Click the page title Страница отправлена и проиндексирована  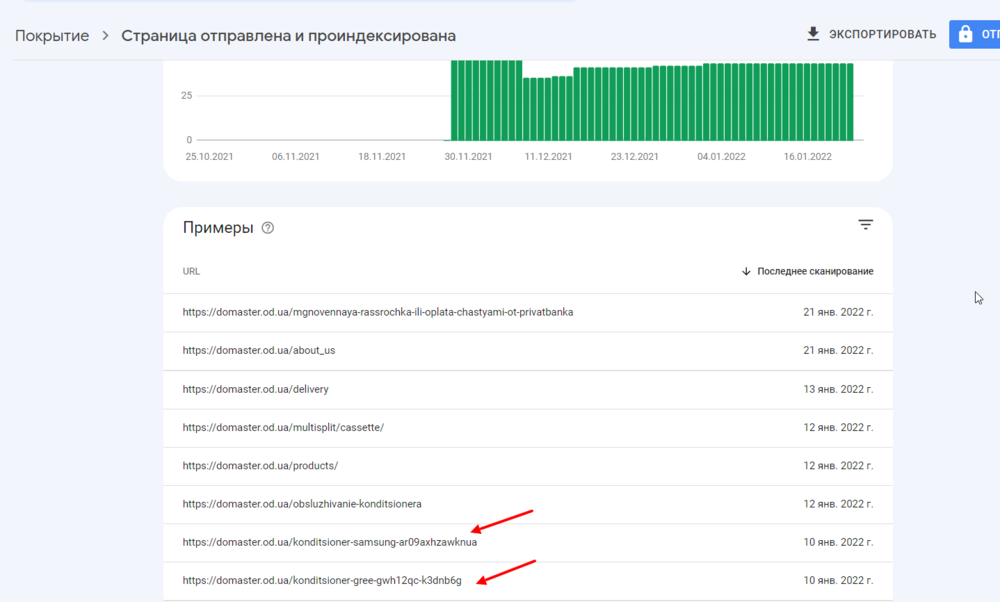click(x=288, y=36)
